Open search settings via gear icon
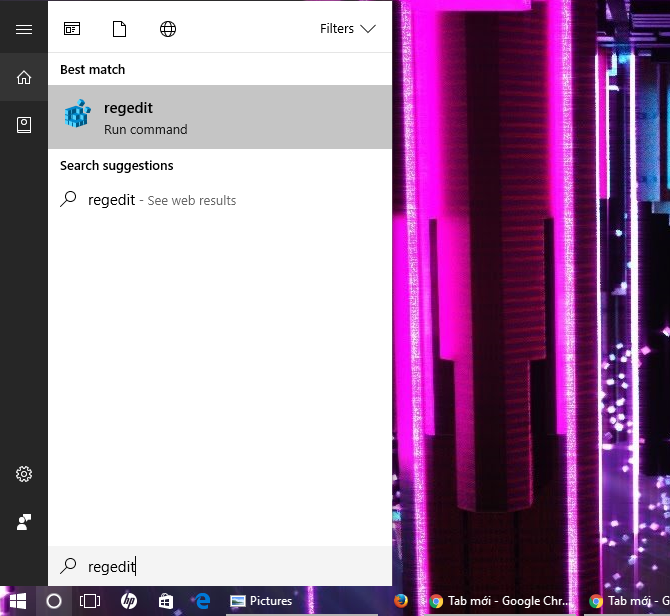670x616 pixels. click(x=24, y=474)
